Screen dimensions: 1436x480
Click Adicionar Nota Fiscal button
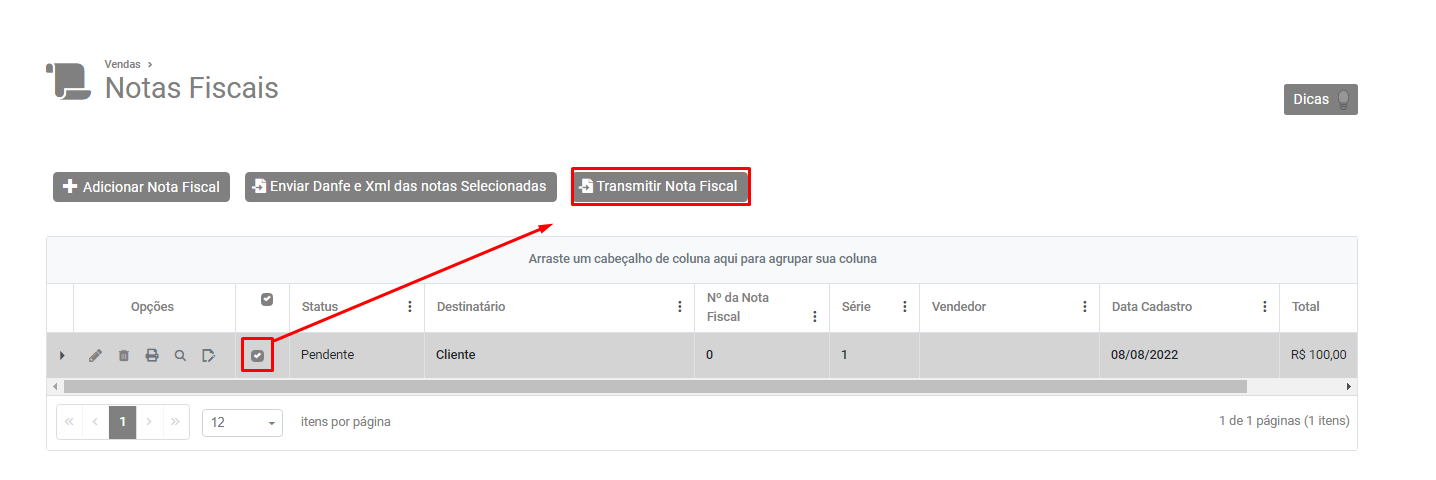point(141,187)
